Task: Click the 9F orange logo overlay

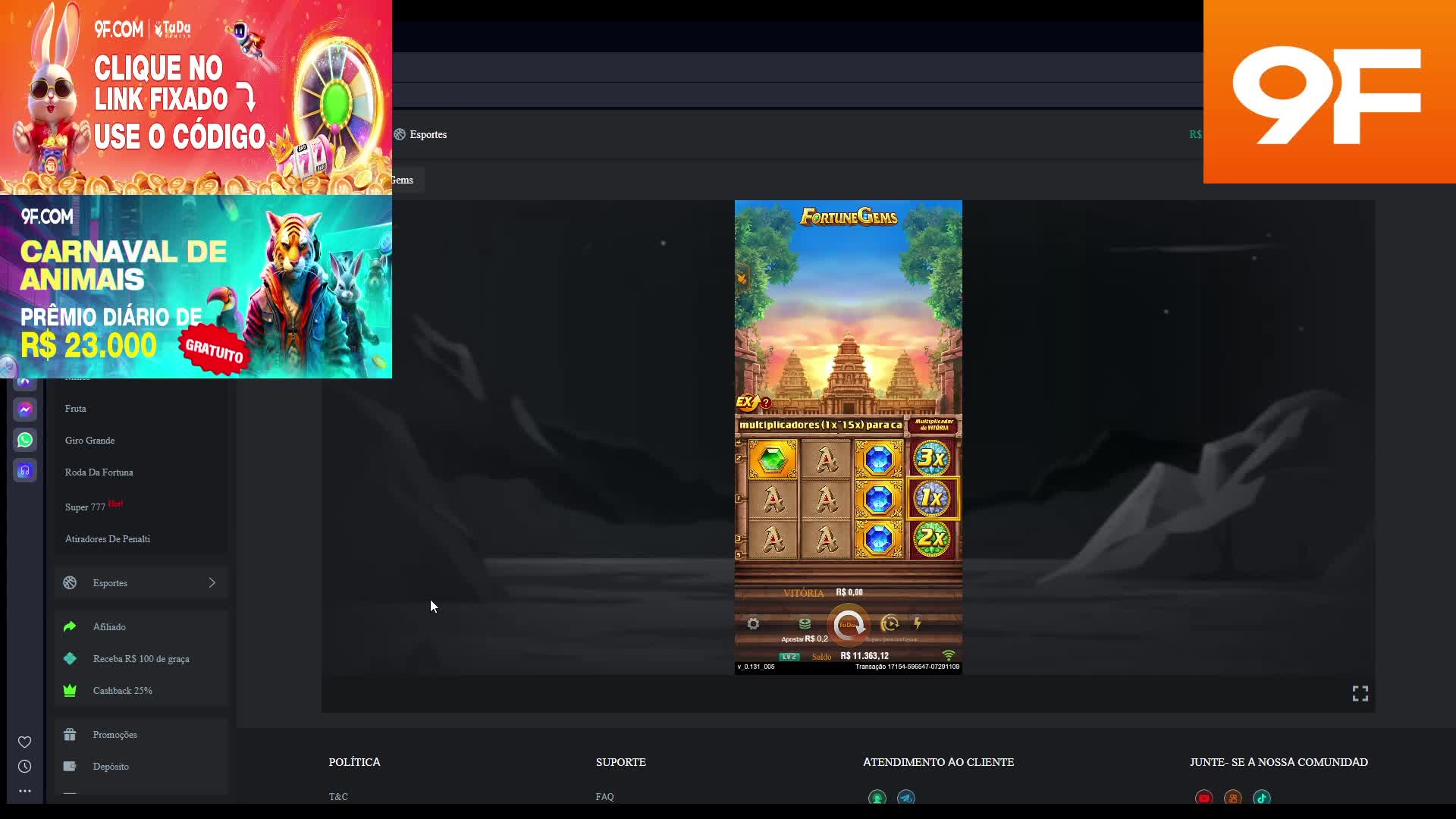Action: tap(1329, 92)
